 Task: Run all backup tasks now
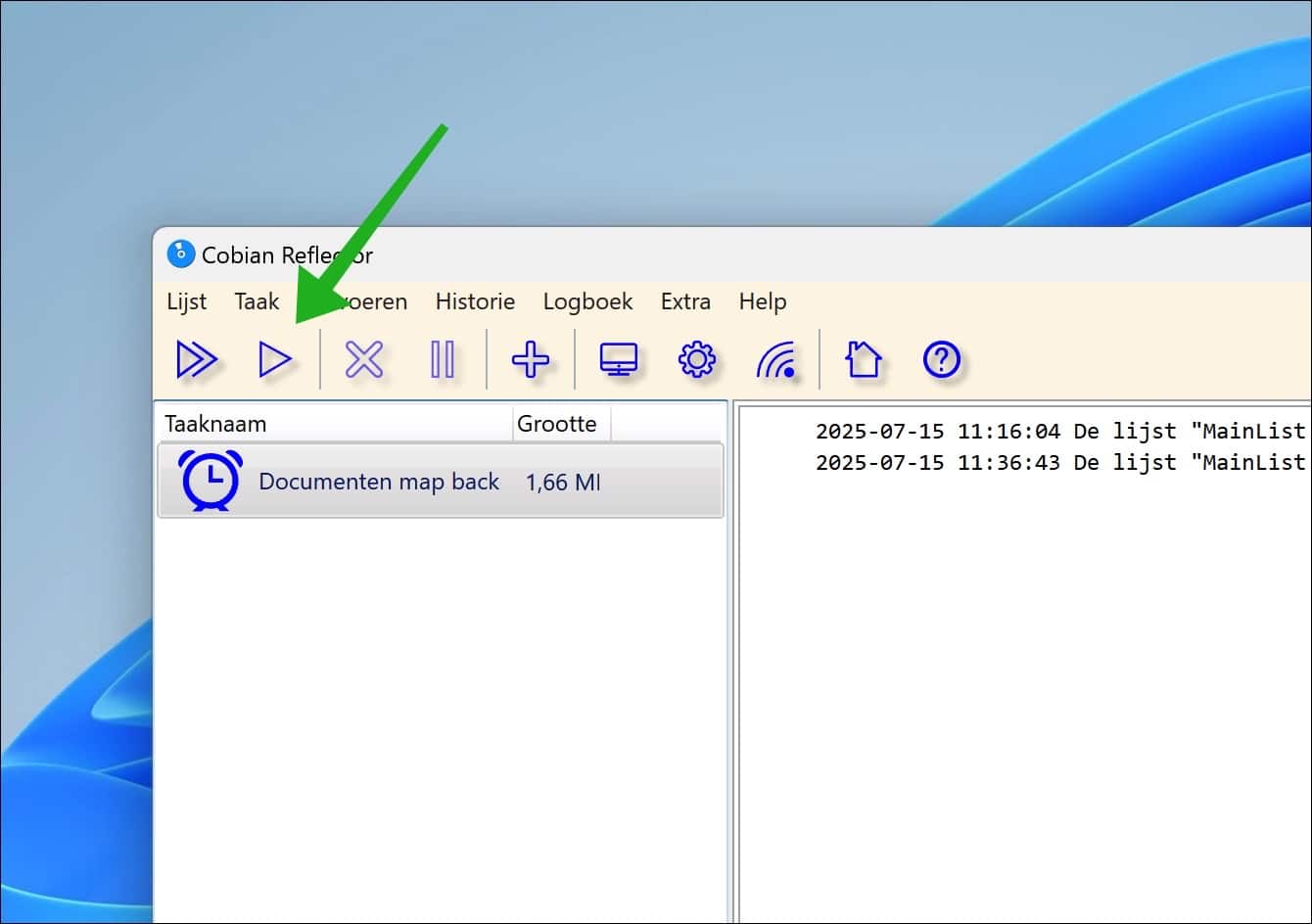(x=196, y=359)
